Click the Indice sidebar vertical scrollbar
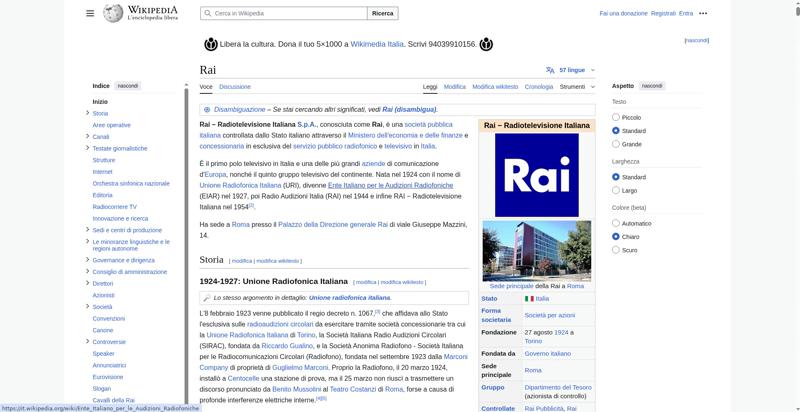 186,245
